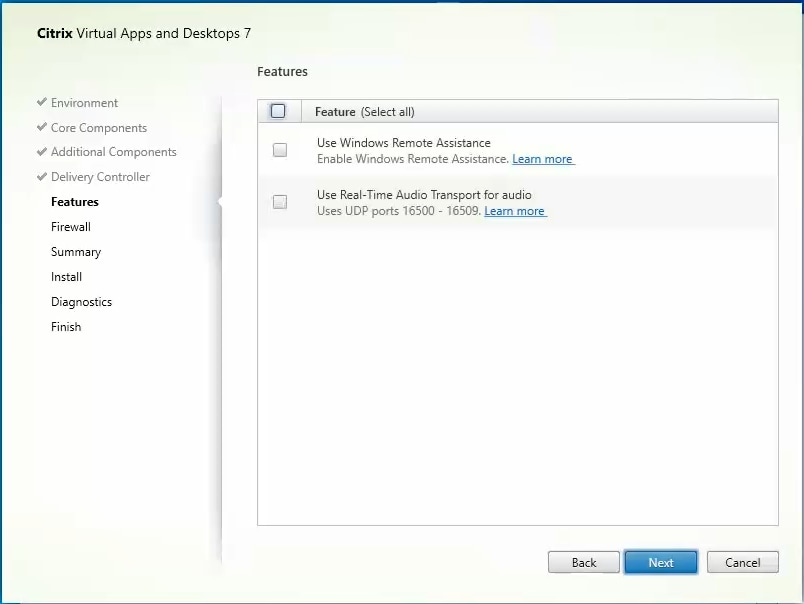The width and height of the screenshot is (804, 604).
Task: Select the Diagnostics step in the sidebar
Action: pyautogui.click(x=81, y=302)
